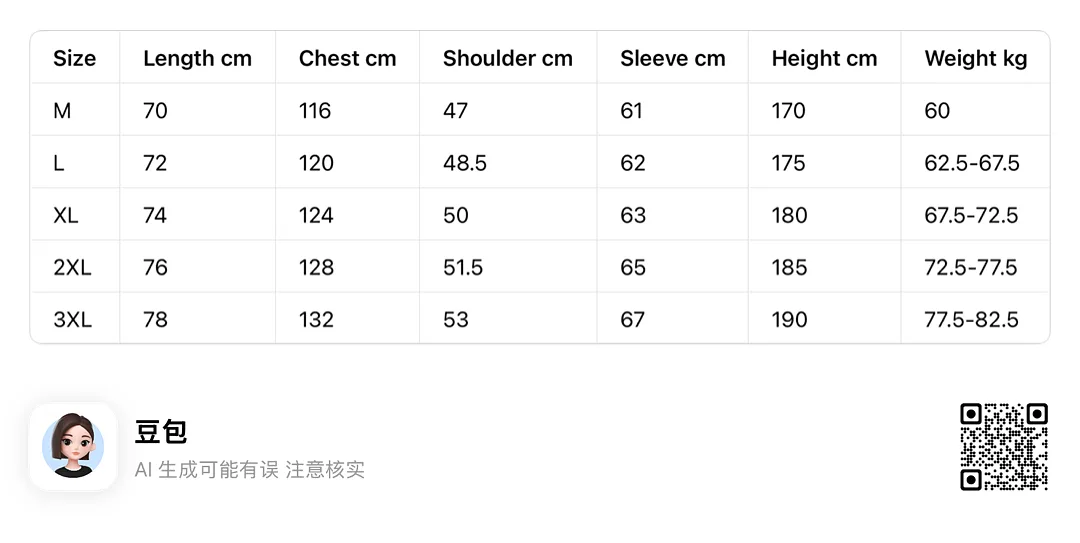Click the Chest cm column header
The height and width of the screenshot is (543, 1080).
tap(348, 59)
